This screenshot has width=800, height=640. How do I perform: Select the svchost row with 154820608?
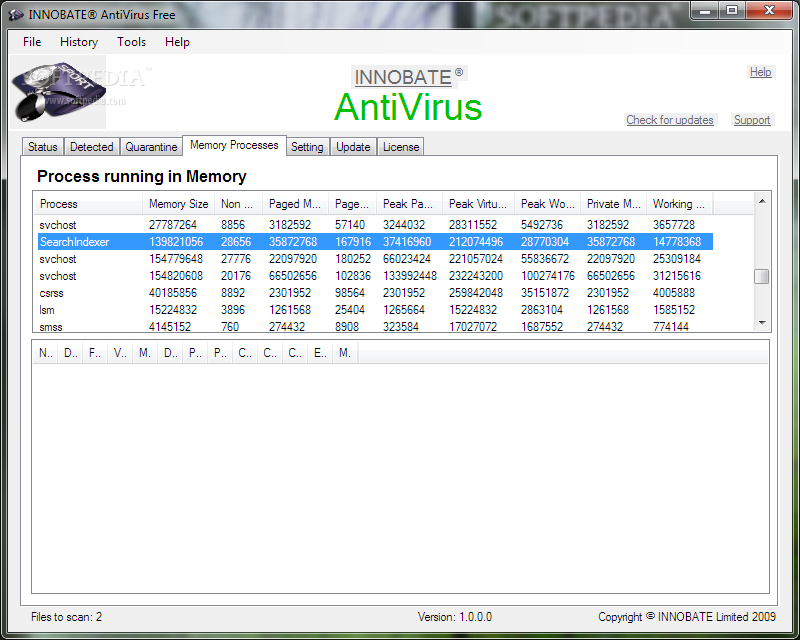[375, 276]
